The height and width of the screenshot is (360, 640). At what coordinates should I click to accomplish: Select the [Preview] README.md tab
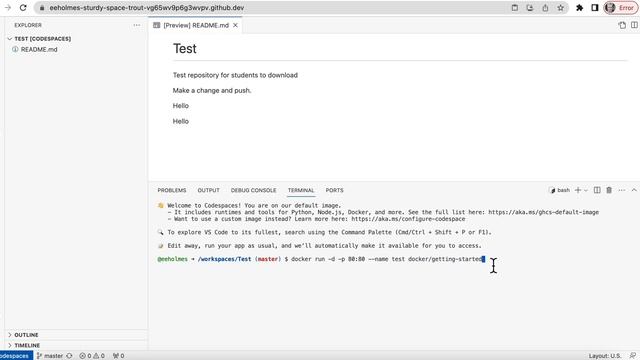coord(196,25)
